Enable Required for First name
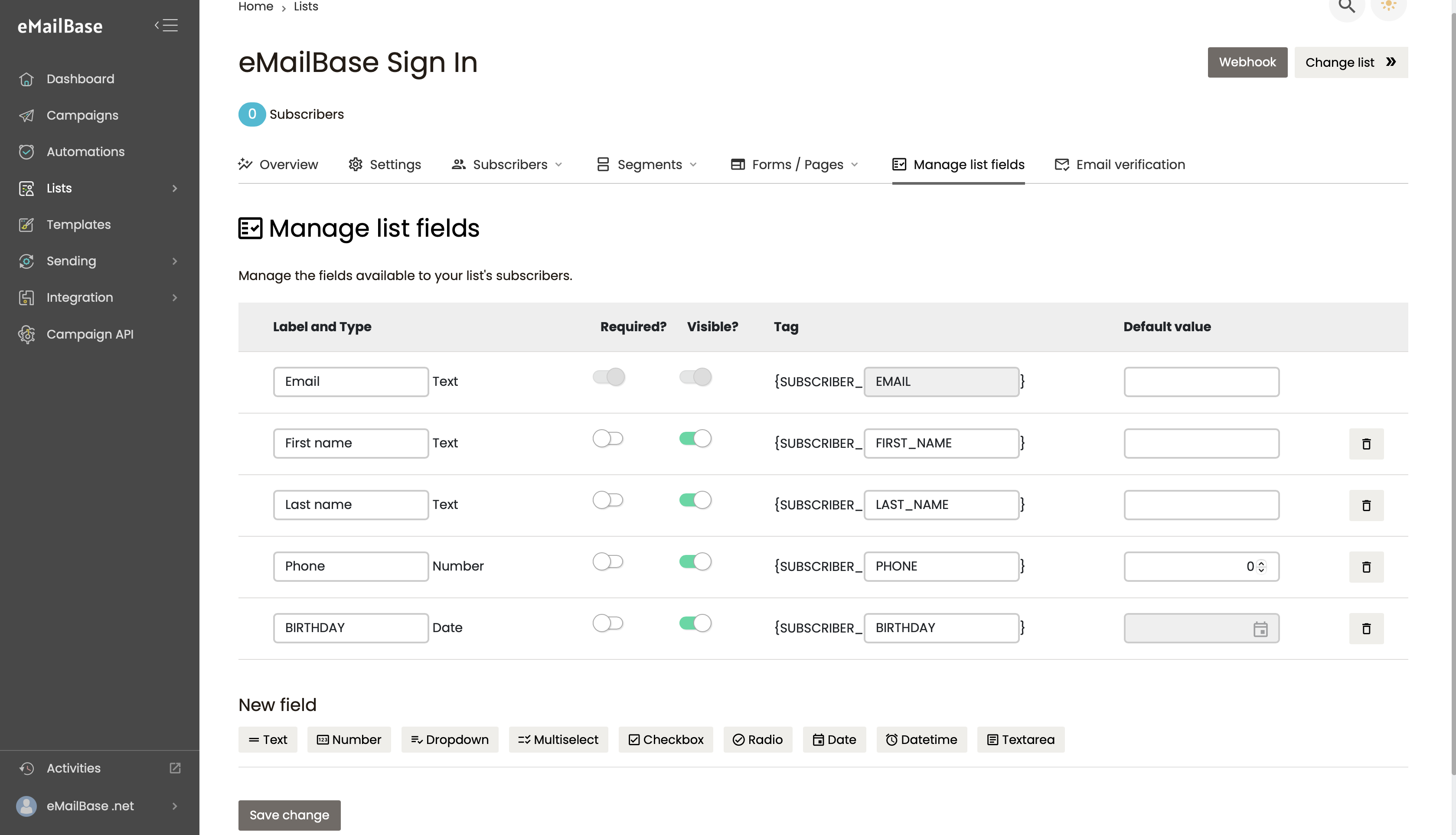The height and width of the screenshot is (835, 1456). tap(608, 438)
